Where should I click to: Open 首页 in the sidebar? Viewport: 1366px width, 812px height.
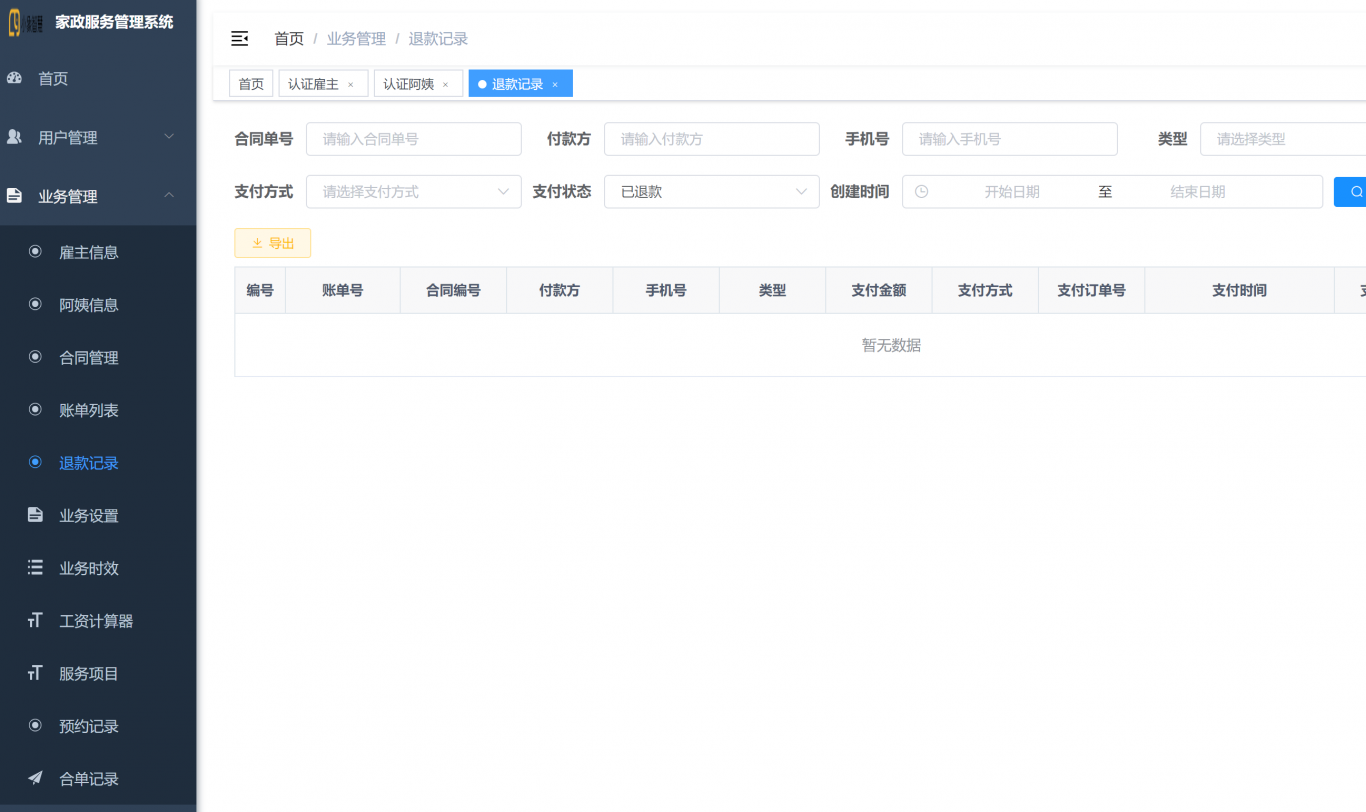click(x=98, y=78)
